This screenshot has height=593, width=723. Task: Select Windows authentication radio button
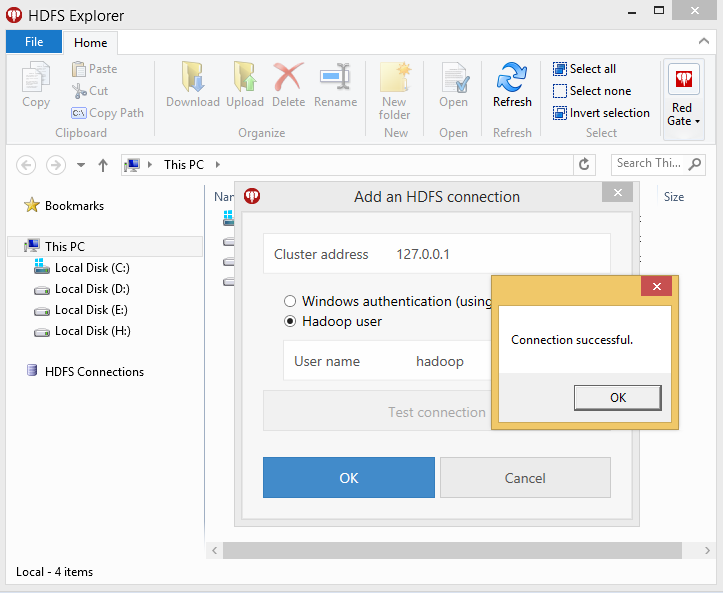(x=290, y=302)
